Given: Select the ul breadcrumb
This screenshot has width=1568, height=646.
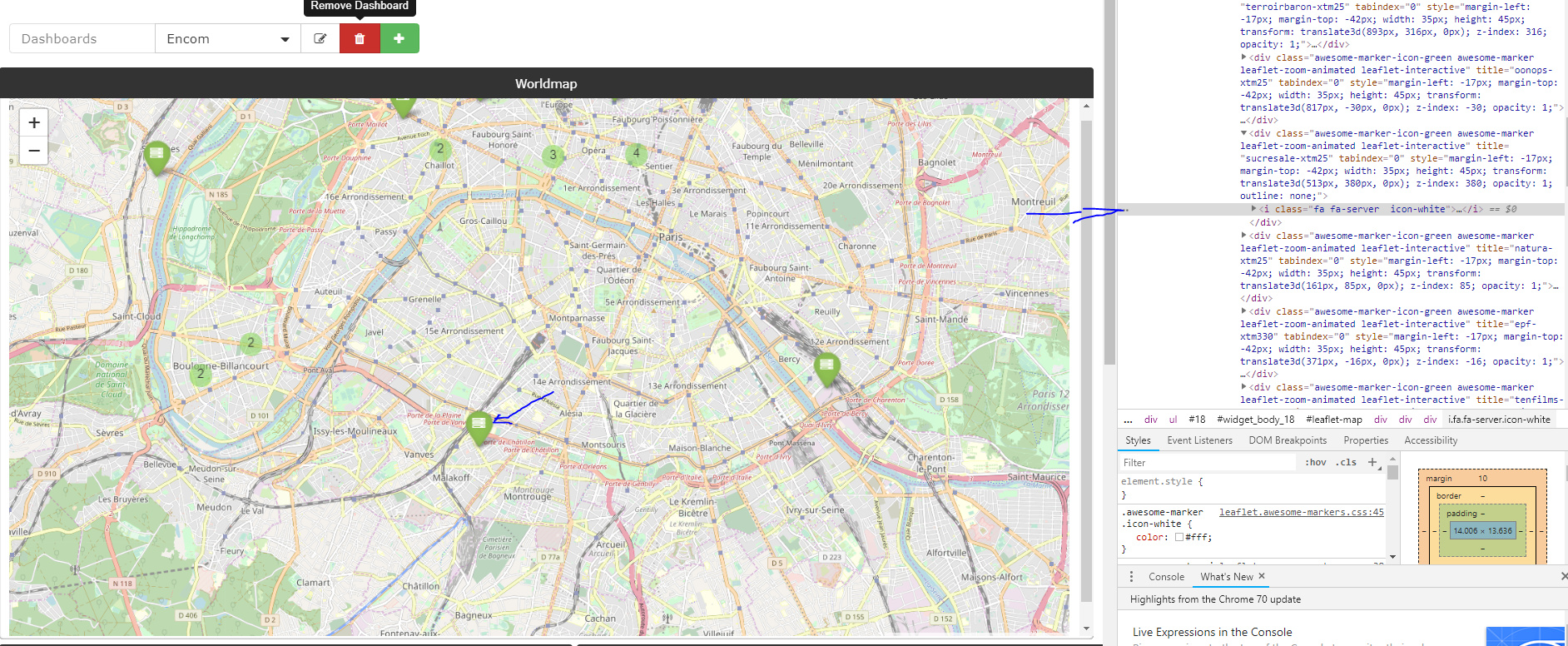Looking at the screenshot, I should pyautogui.click(x=1173, y=420).
